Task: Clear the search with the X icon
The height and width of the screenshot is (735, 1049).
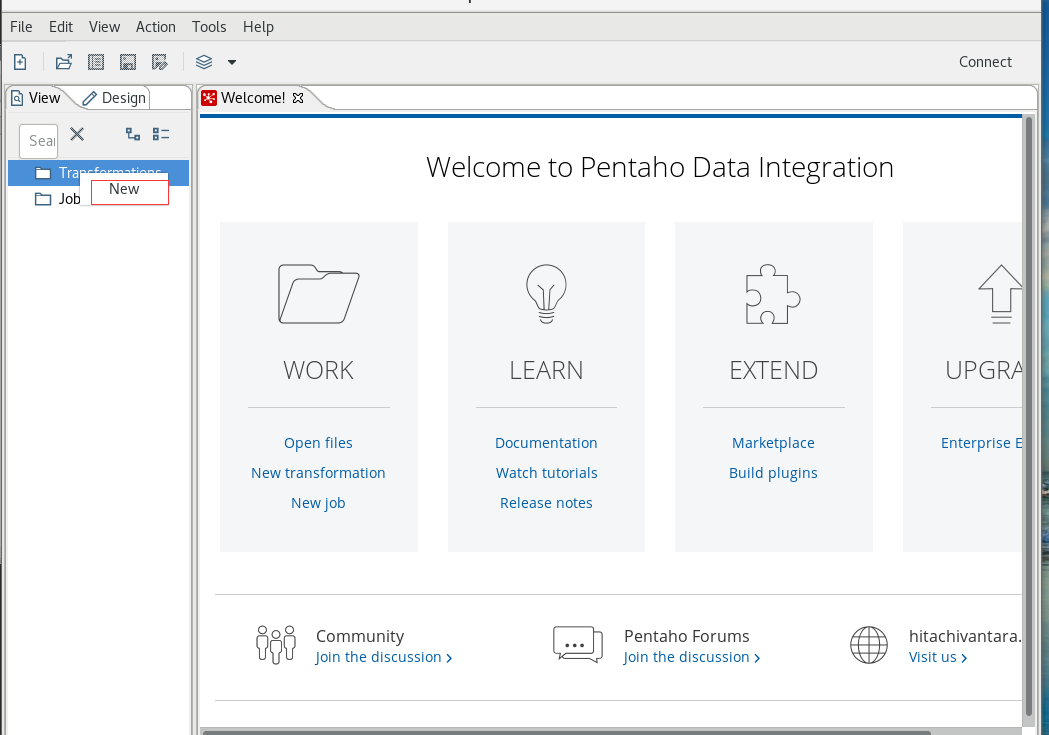Action: [77, 134]
